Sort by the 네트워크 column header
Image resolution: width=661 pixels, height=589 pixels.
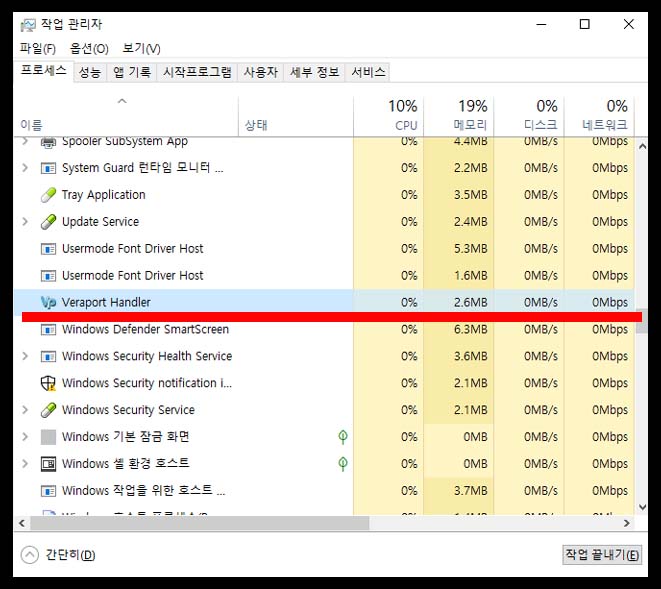point(599,116)
